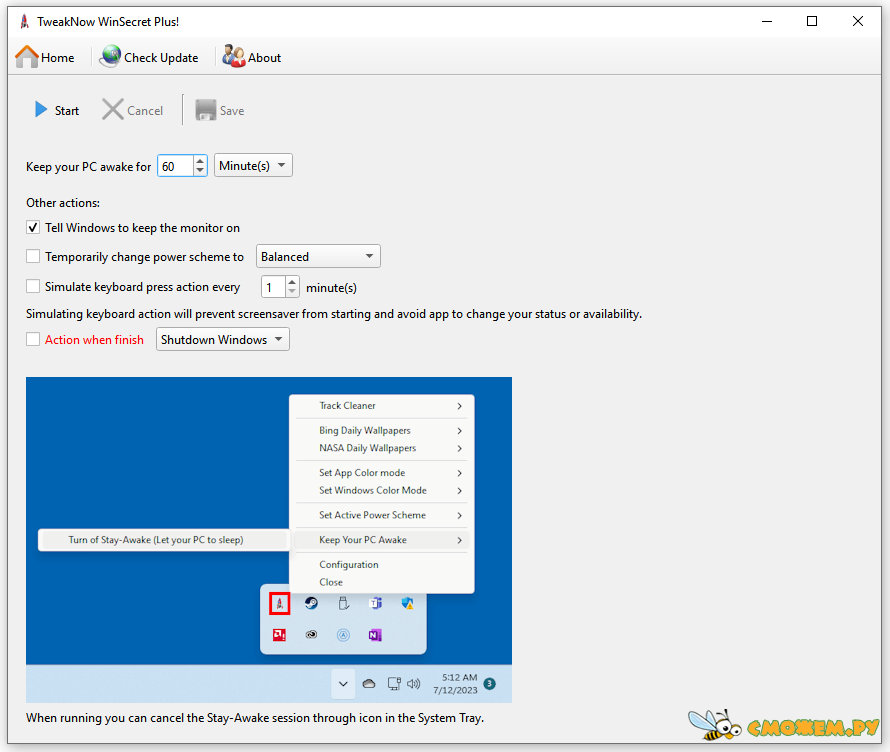
Task: Open the Minute(s) time unit dropdown
Action: coord(253,166)
